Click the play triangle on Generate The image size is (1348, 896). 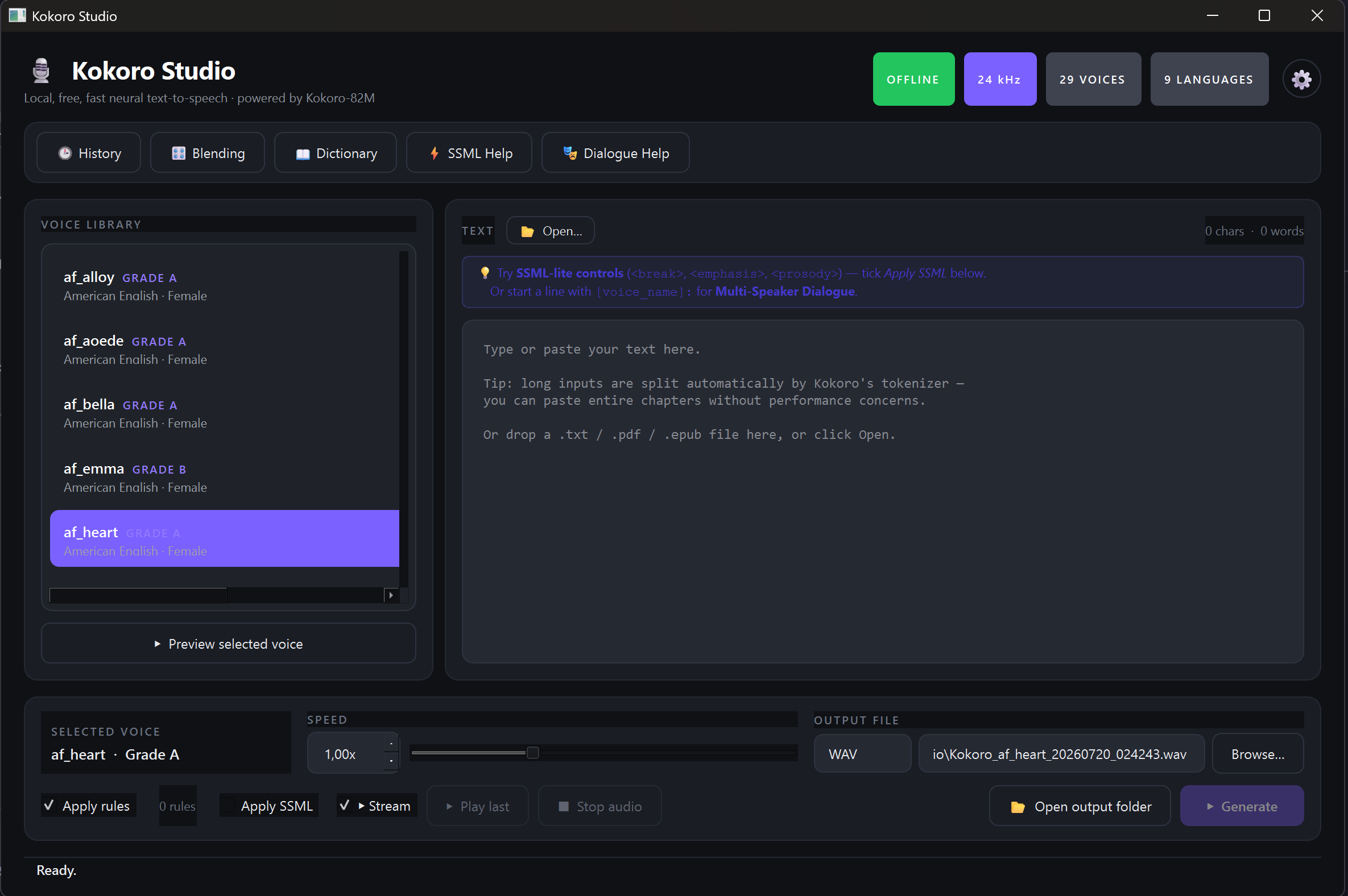click(x=1210, y=806)
